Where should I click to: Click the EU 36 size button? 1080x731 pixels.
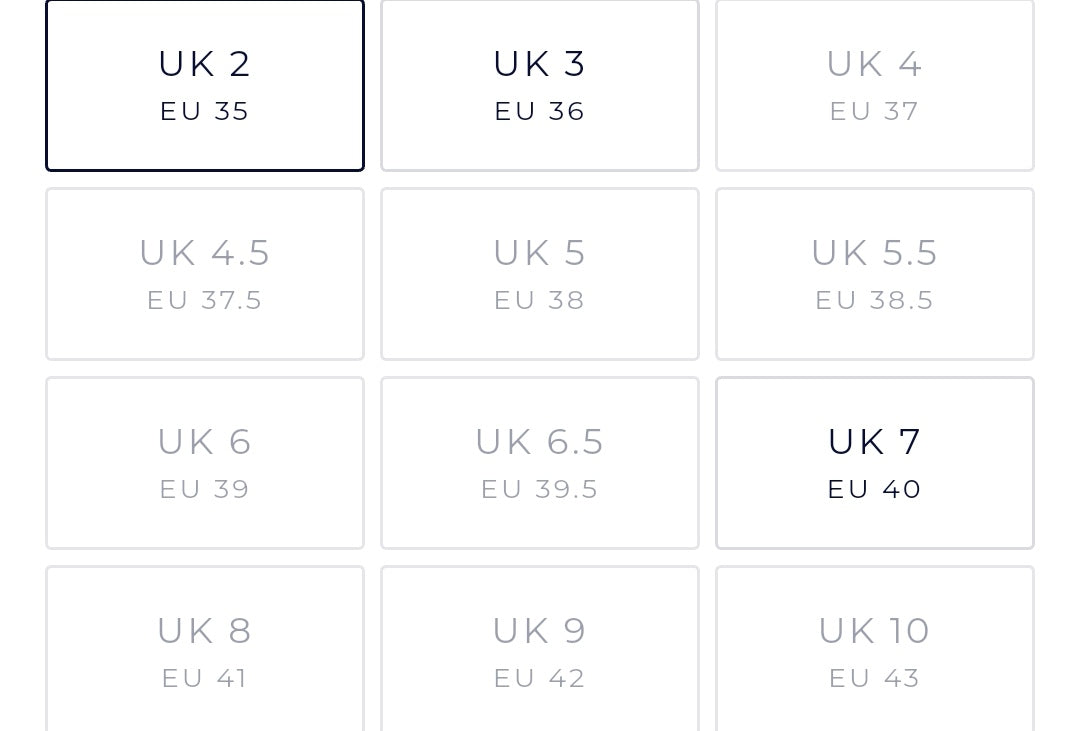[x=540, y=86]
